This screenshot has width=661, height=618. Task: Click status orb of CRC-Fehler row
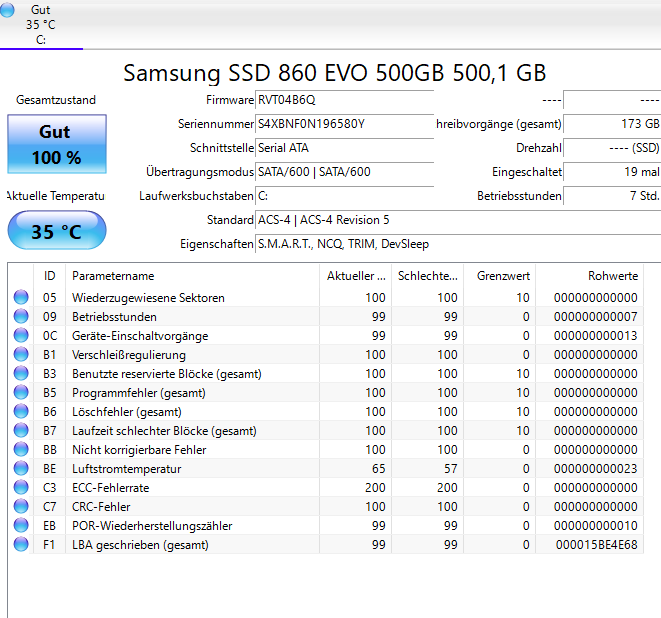pyautogui.click(x=21, y=506)
